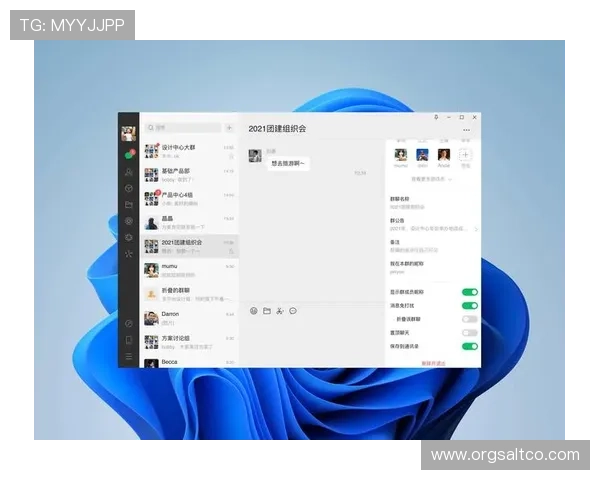Open chat history bubble icon in toolbar
Viewport: 600px width, 480px height.
click(293, 311)
